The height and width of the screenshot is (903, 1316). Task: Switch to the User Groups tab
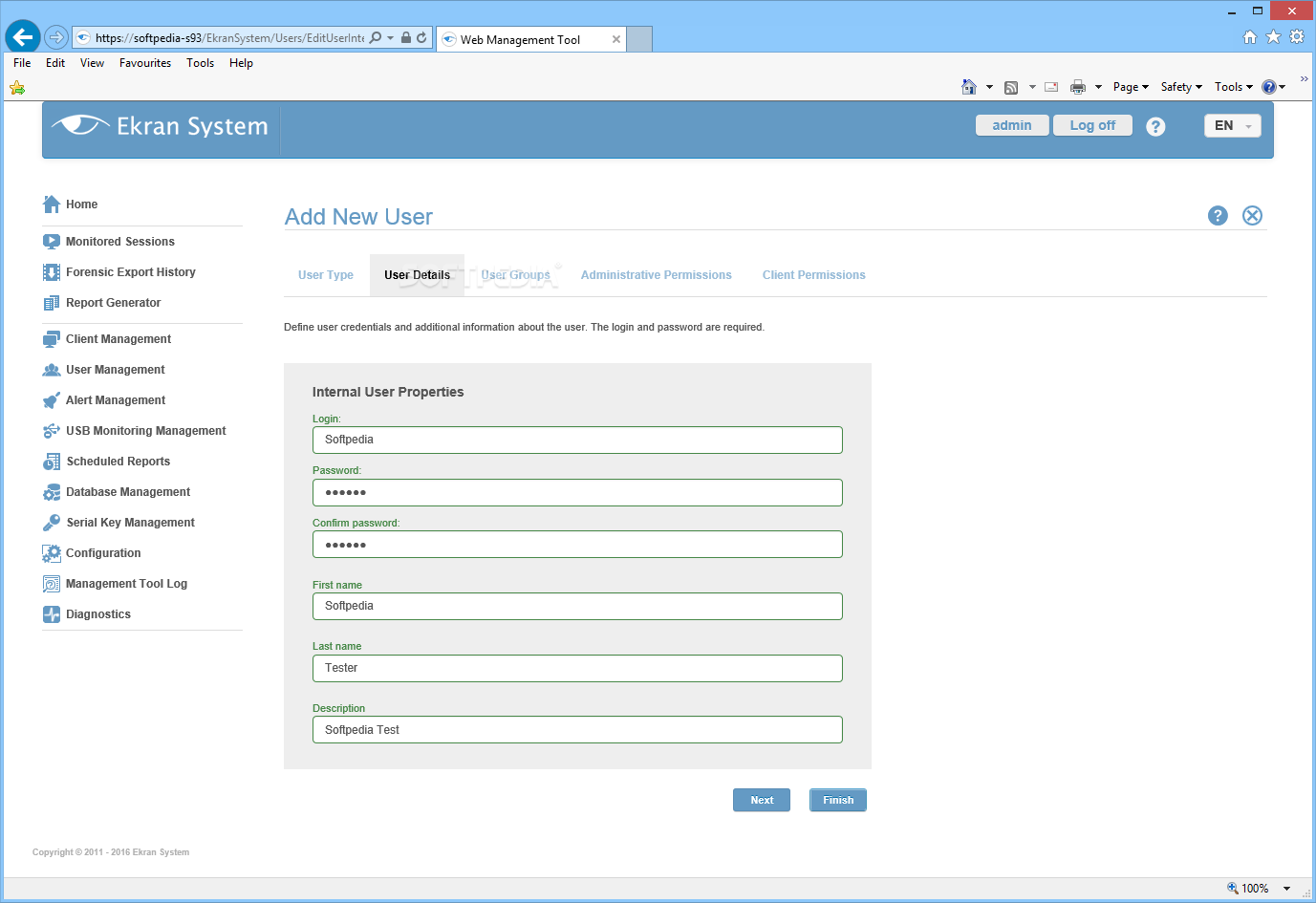pyautogui.click(x=516, y=275)
